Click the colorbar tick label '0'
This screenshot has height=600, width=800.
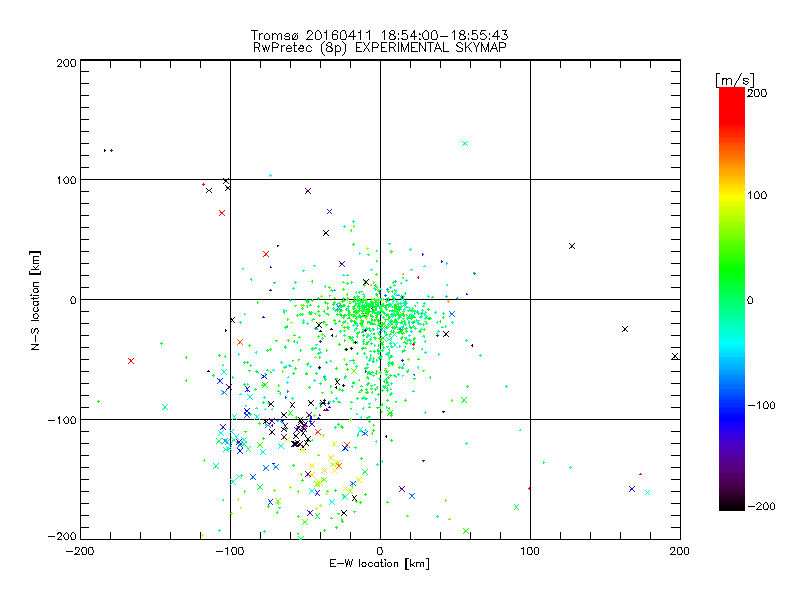(x=750, y=300)
